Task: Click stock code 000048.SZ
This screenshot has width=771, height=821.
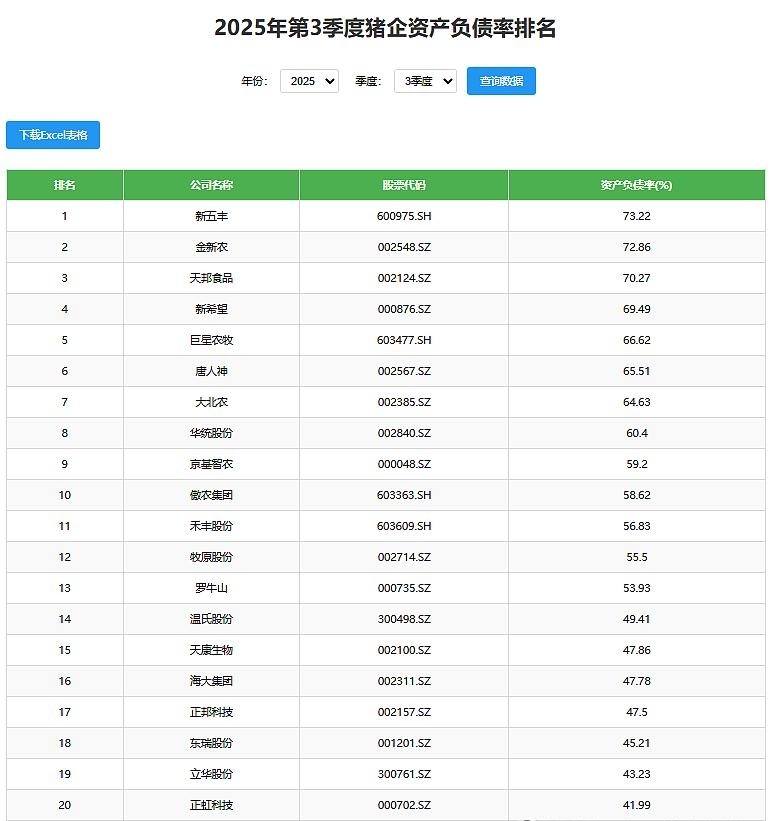Action: point(404,464)
